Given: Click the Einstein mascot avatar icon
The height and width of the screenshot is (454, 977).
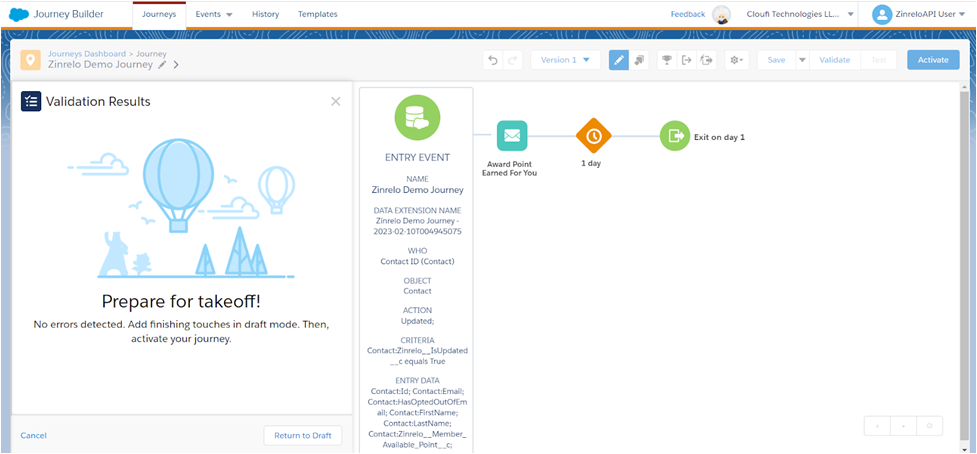Looking at the screenshot, I should tap(722, 15).
